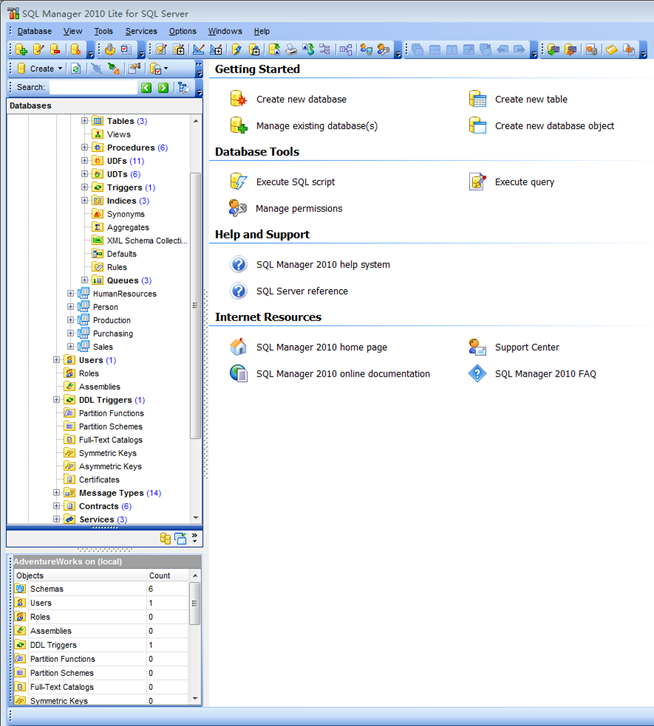Click Manage existing database(s) link
The height and width of the screenshot is (726, 654).
coord(317,126)
